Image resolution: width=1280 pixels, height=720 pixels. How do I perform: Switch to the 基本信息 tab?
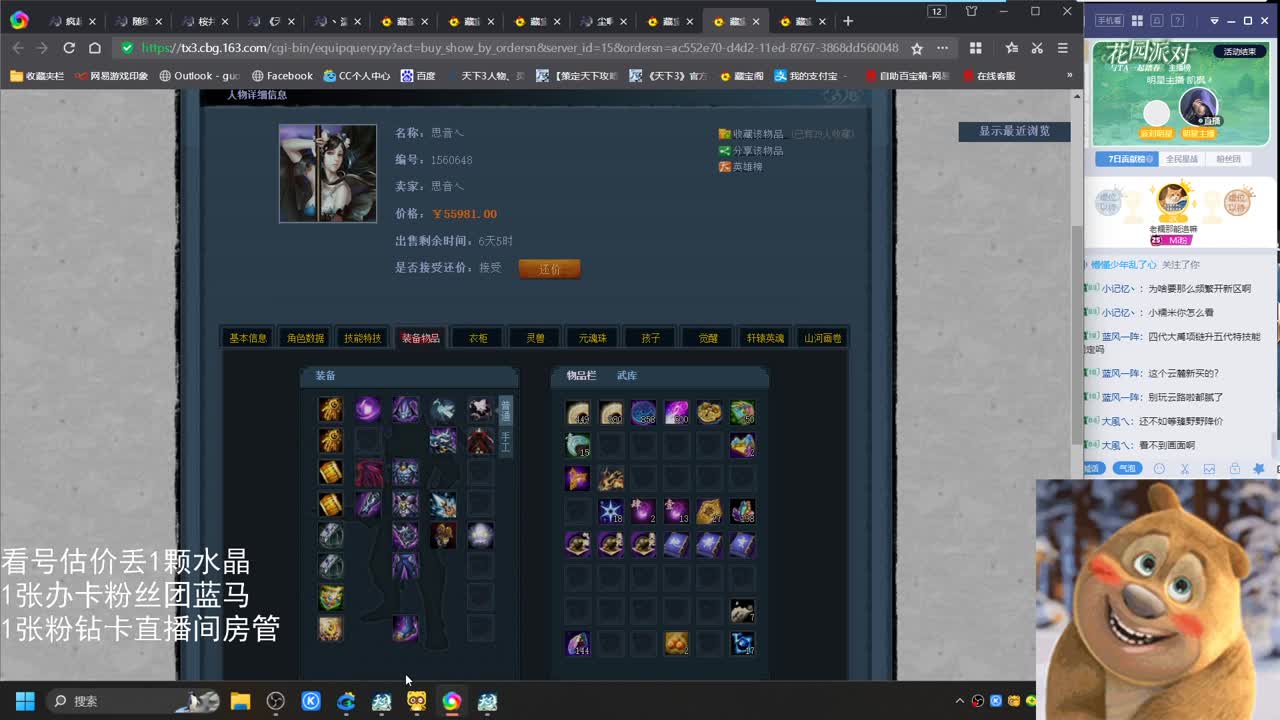click(246, 337)
